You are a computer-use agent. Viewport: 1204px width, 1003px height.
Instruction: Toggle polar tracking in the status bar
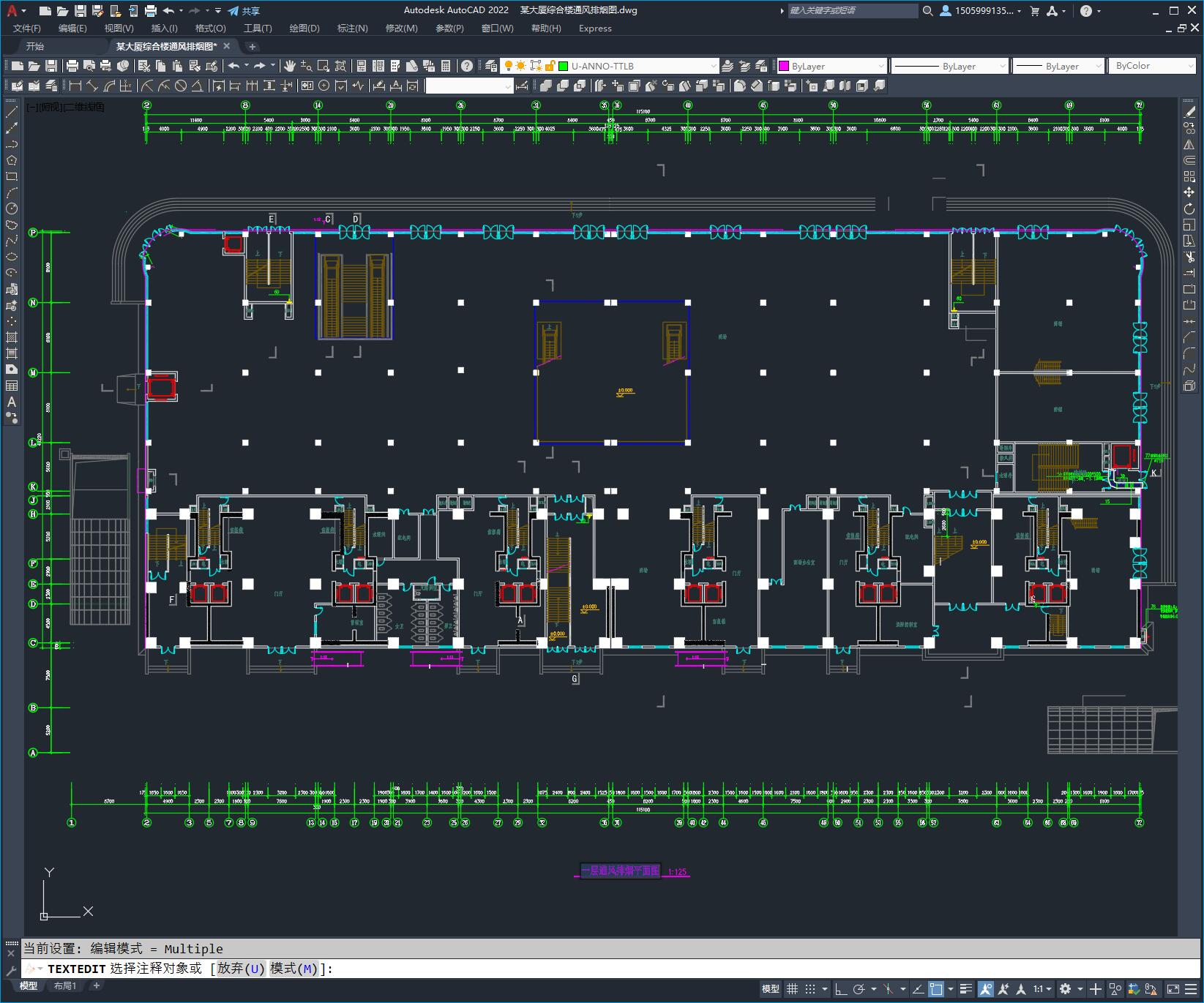(859, 989)
